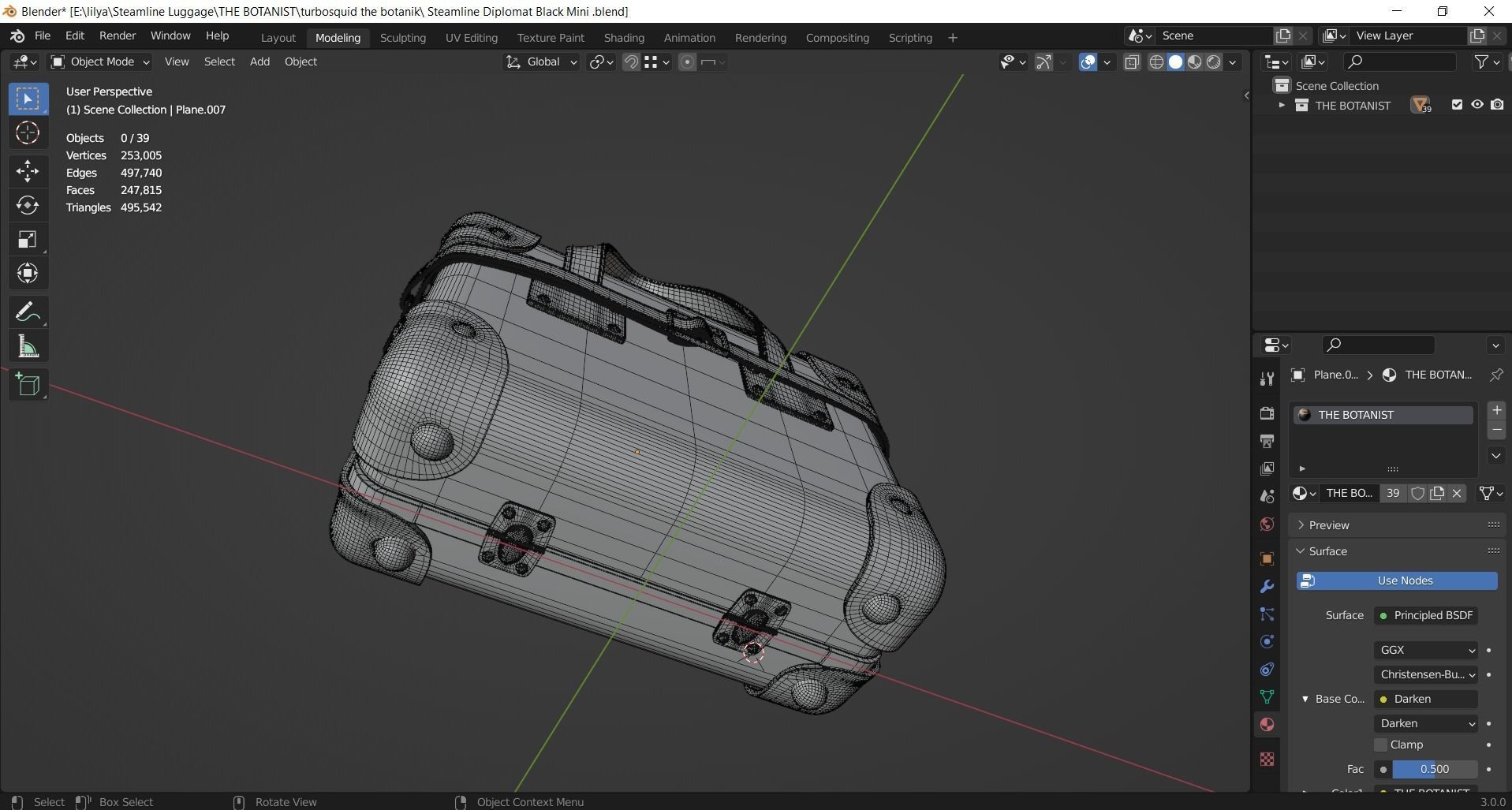Screen dimensions: 1512x810
Task: Switch to Wireframe viewport shading
Action: pos(1156,62)
